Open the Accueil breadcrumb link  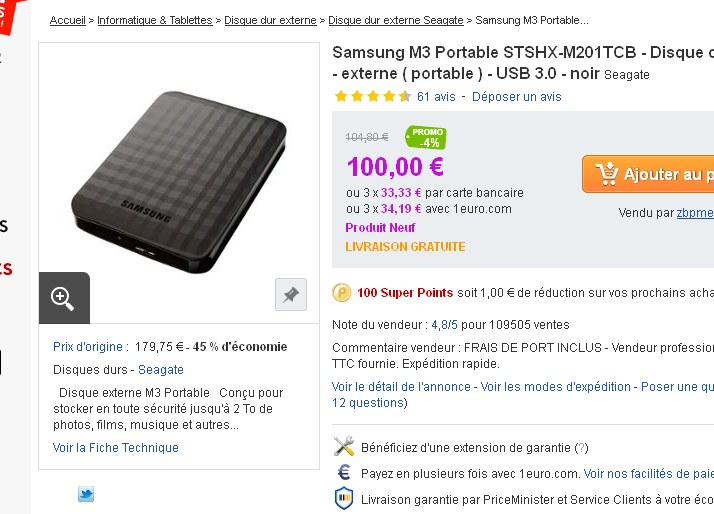(67, 20)
